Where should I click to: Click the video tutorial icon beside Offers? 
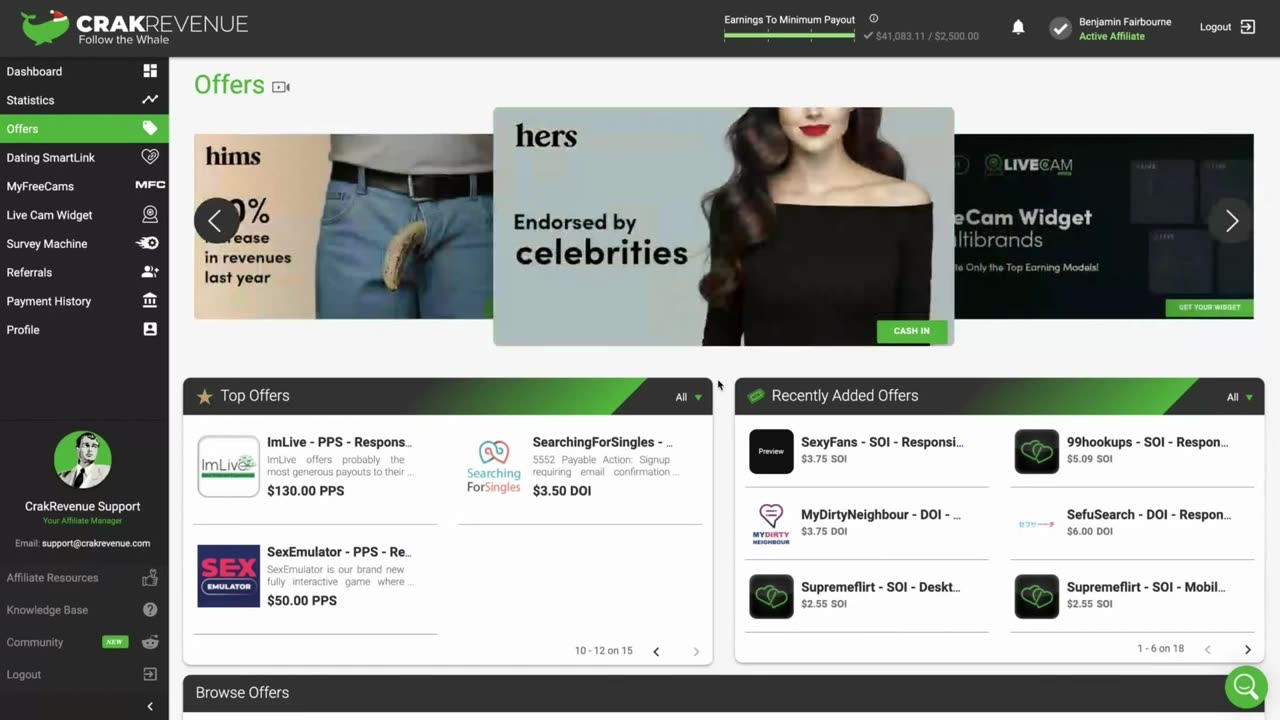[281, 87]
